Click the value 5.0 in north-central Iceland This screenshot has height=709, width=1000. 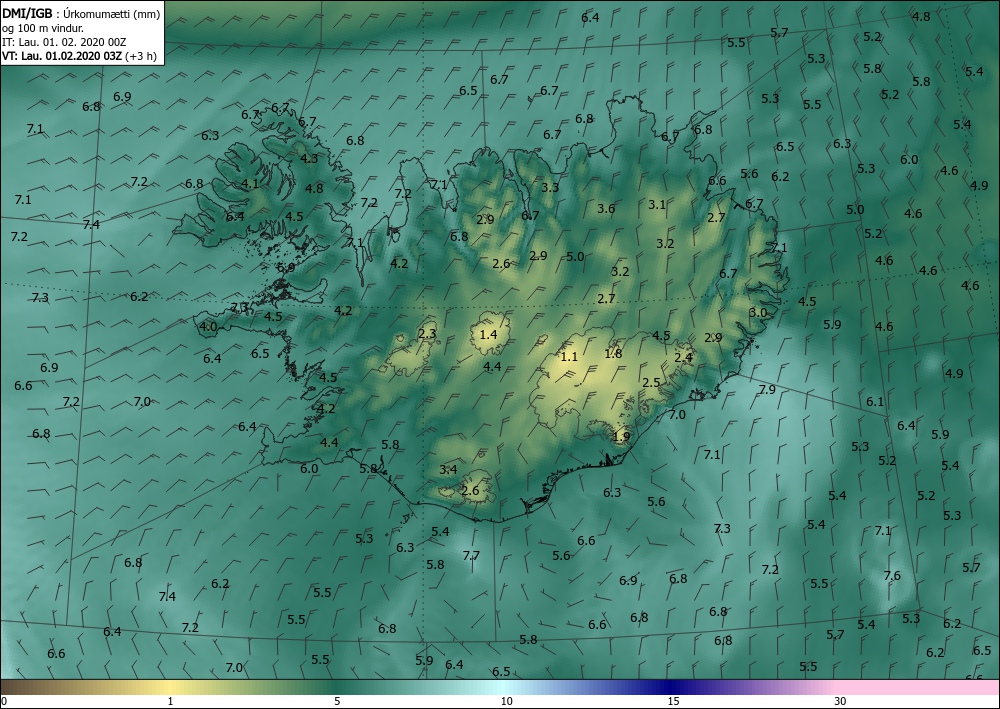coord(575,256)
